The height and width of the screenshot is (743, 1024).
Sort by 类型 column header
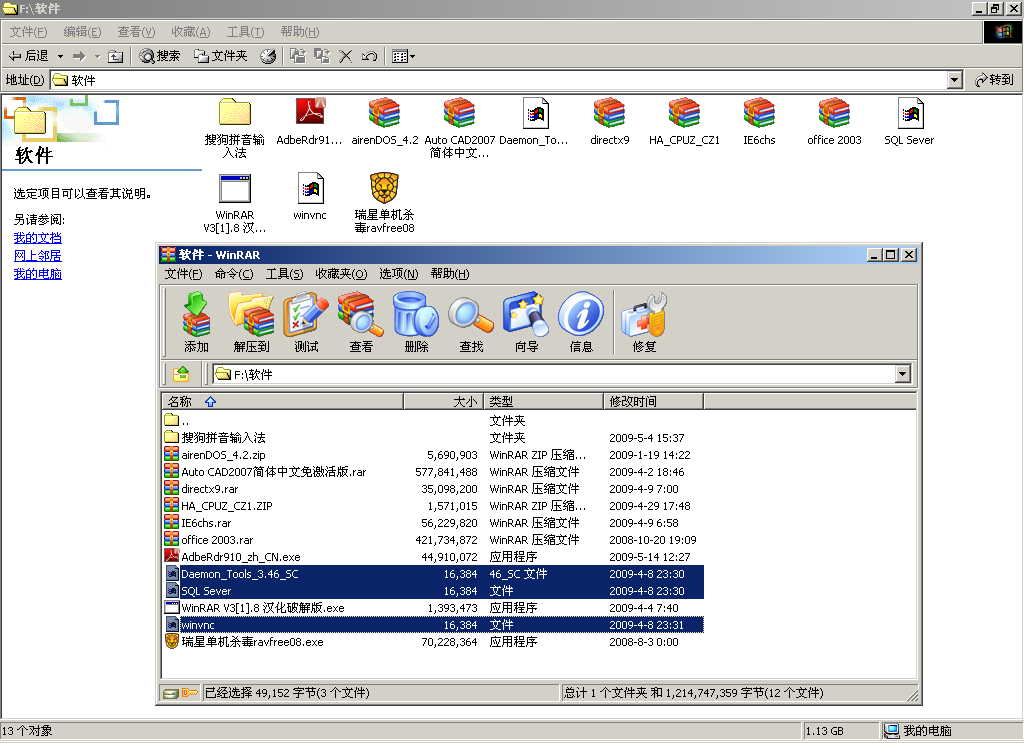pyautogui.click(x=543, y=401)
